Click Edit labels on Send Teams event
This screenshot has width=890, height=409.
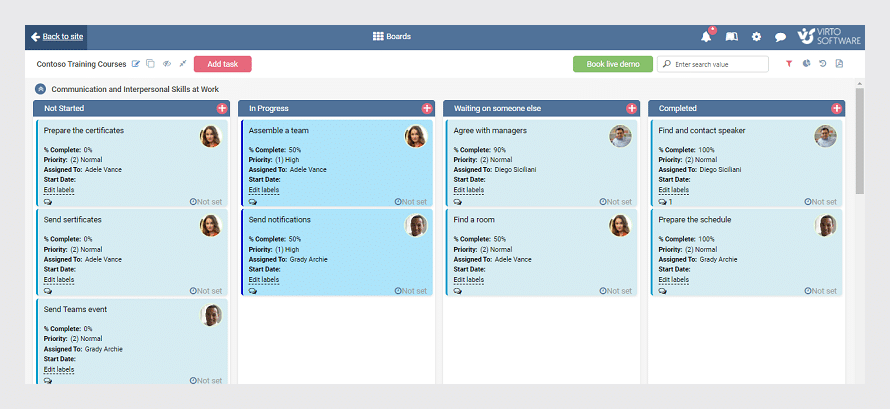pyautogui.click(x=59, y=369)
